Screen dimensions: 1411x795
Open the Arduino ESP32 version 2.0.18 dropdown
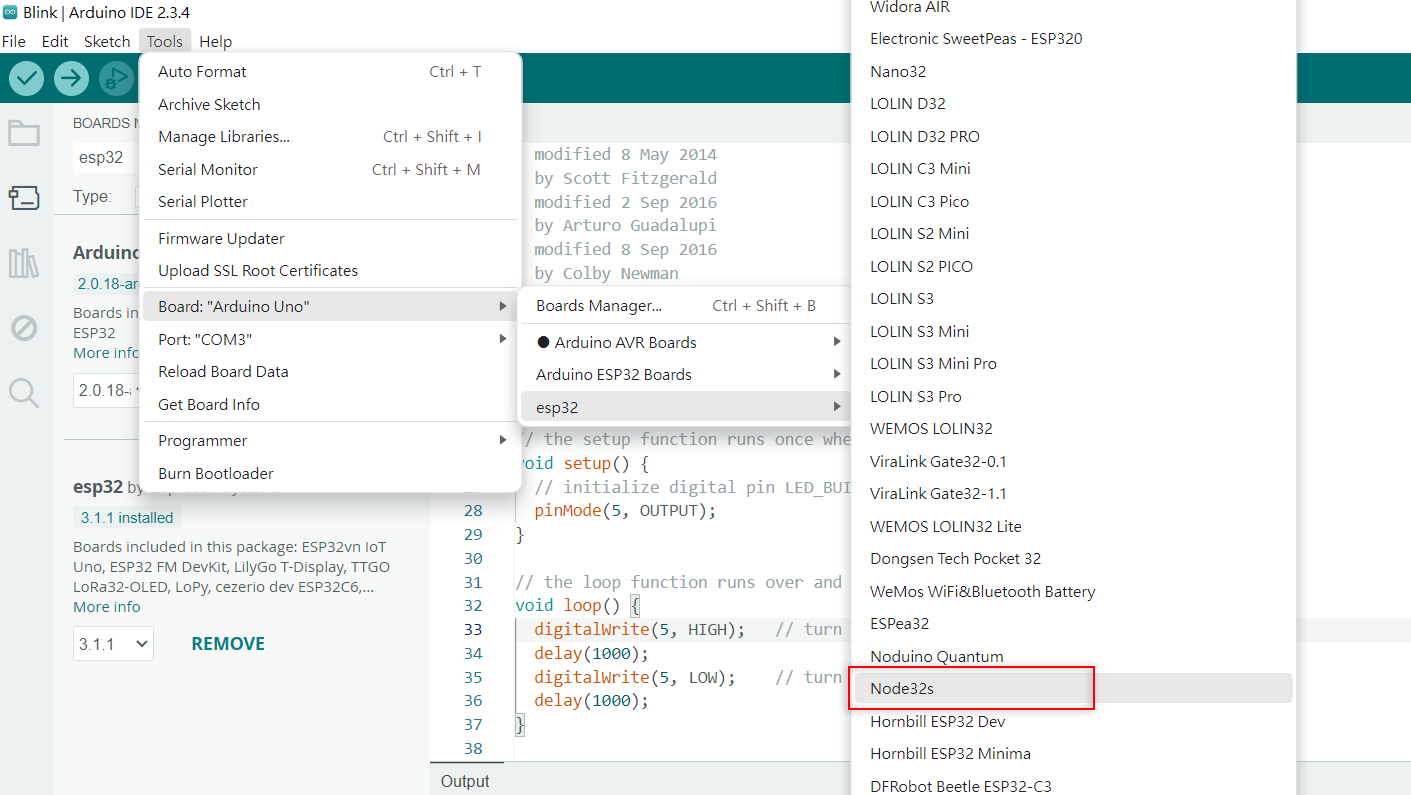[x=106, y=390]
